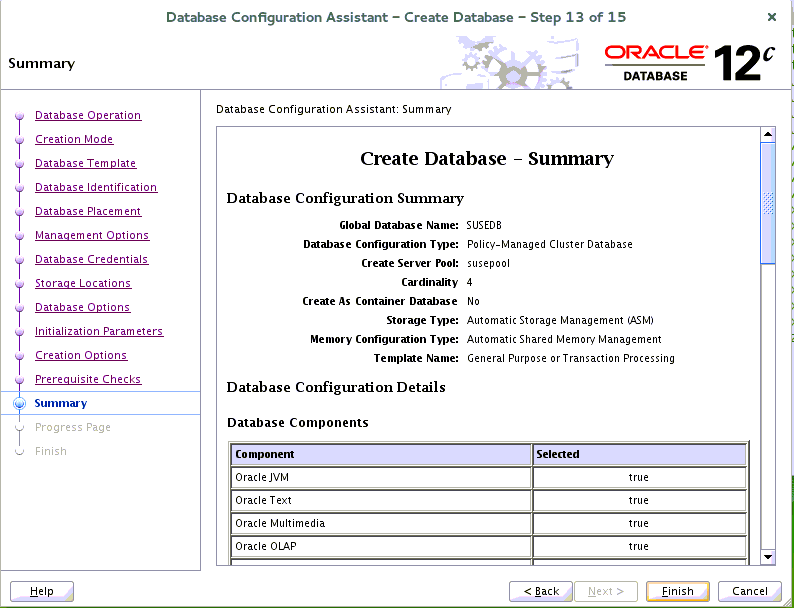Cancel the database creation wizard
This screenshot has height=608, width=794.
click(x=749, y=591)
